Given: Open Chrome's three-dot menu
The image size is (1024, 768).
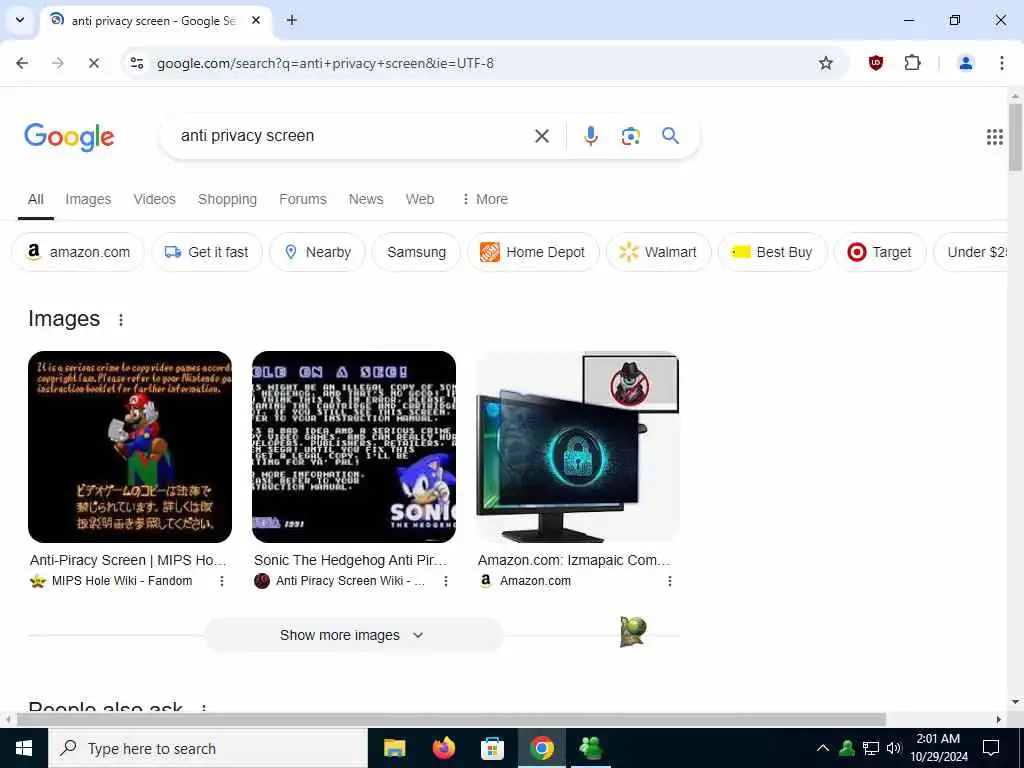Looking at the screenshot, I should [1001, 63].
